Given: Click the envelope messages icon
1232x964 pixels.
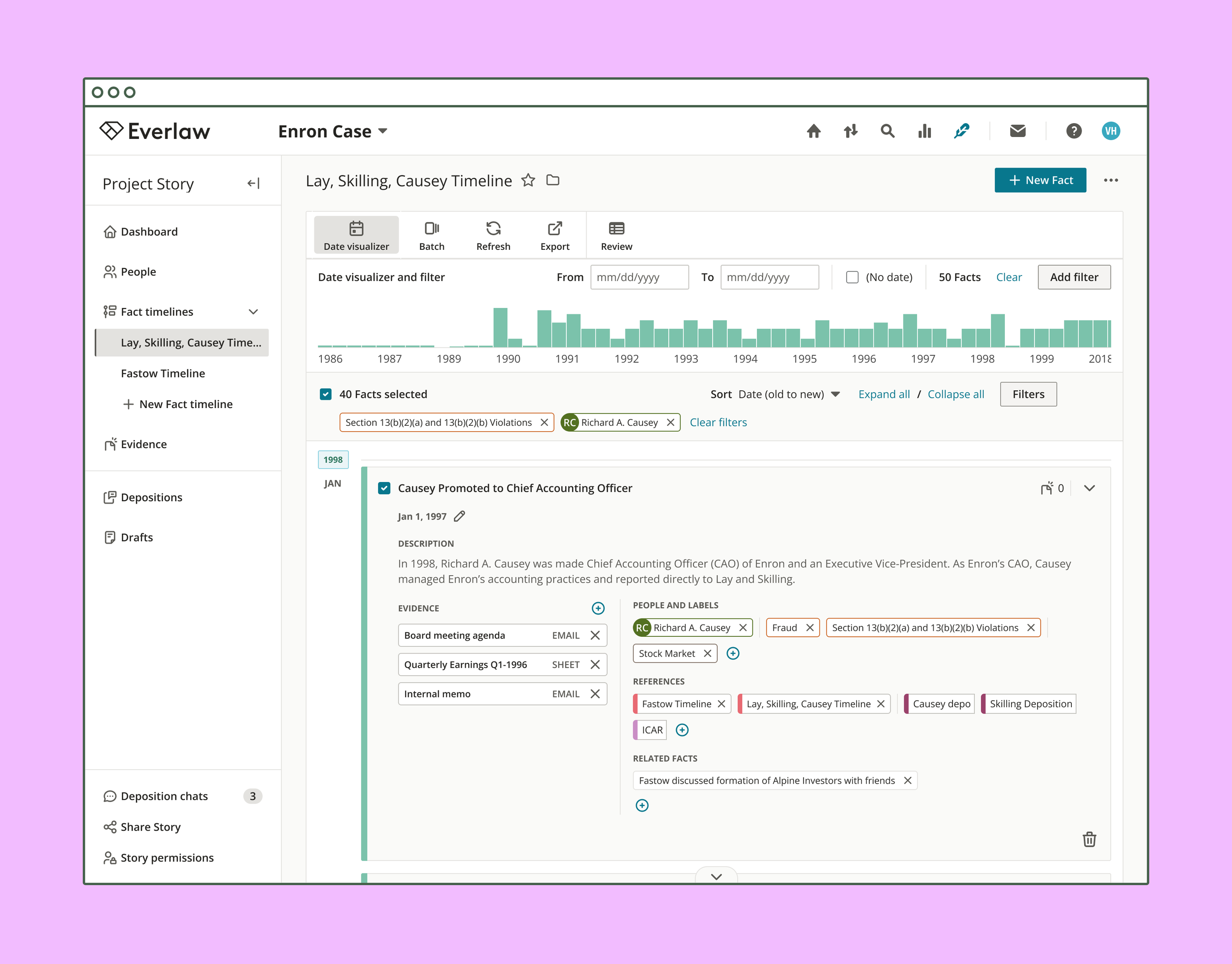Looking at the screenshot, I should (1017, 131).
